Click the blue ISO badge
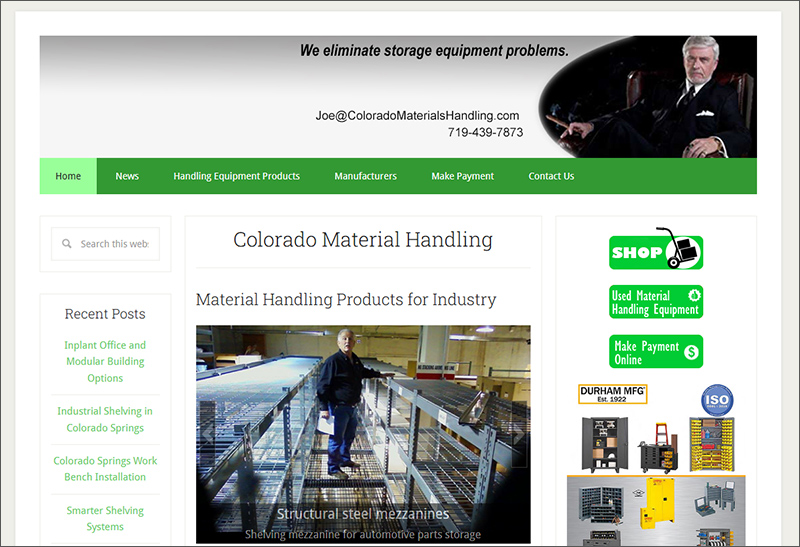Image resolution: width=800 pixels, height=547 pixels. point(717,400)
